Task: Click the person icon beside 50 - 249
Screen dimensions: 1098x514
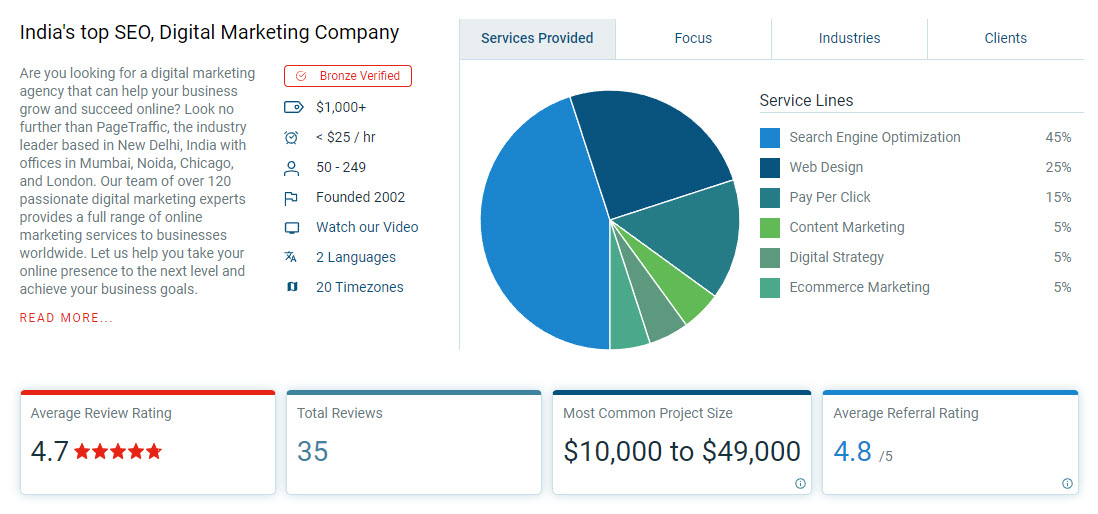Action: [292, 167]
